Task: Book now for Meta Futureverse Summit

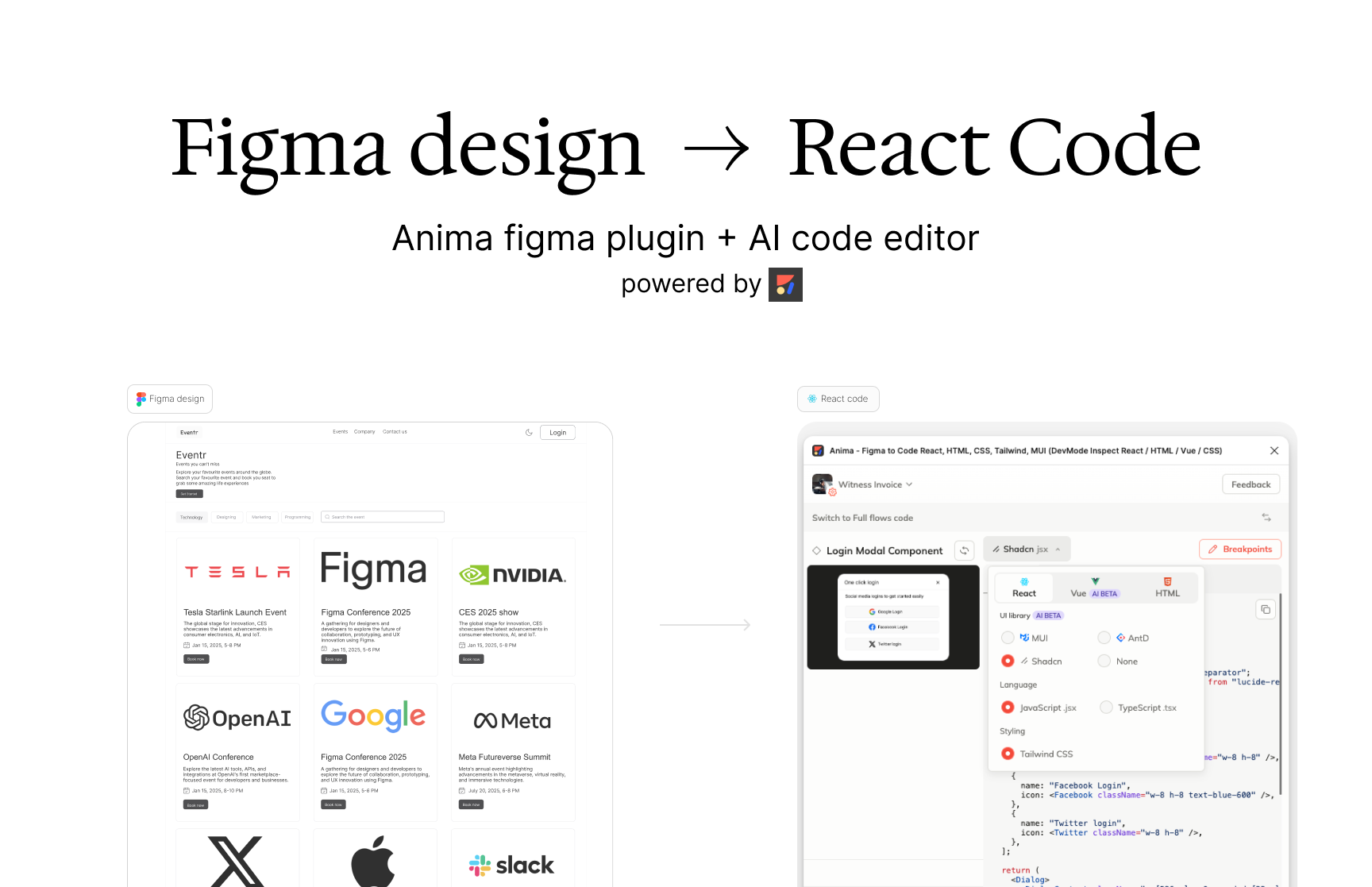Action: pyautogui.click(x=472, y=804)
